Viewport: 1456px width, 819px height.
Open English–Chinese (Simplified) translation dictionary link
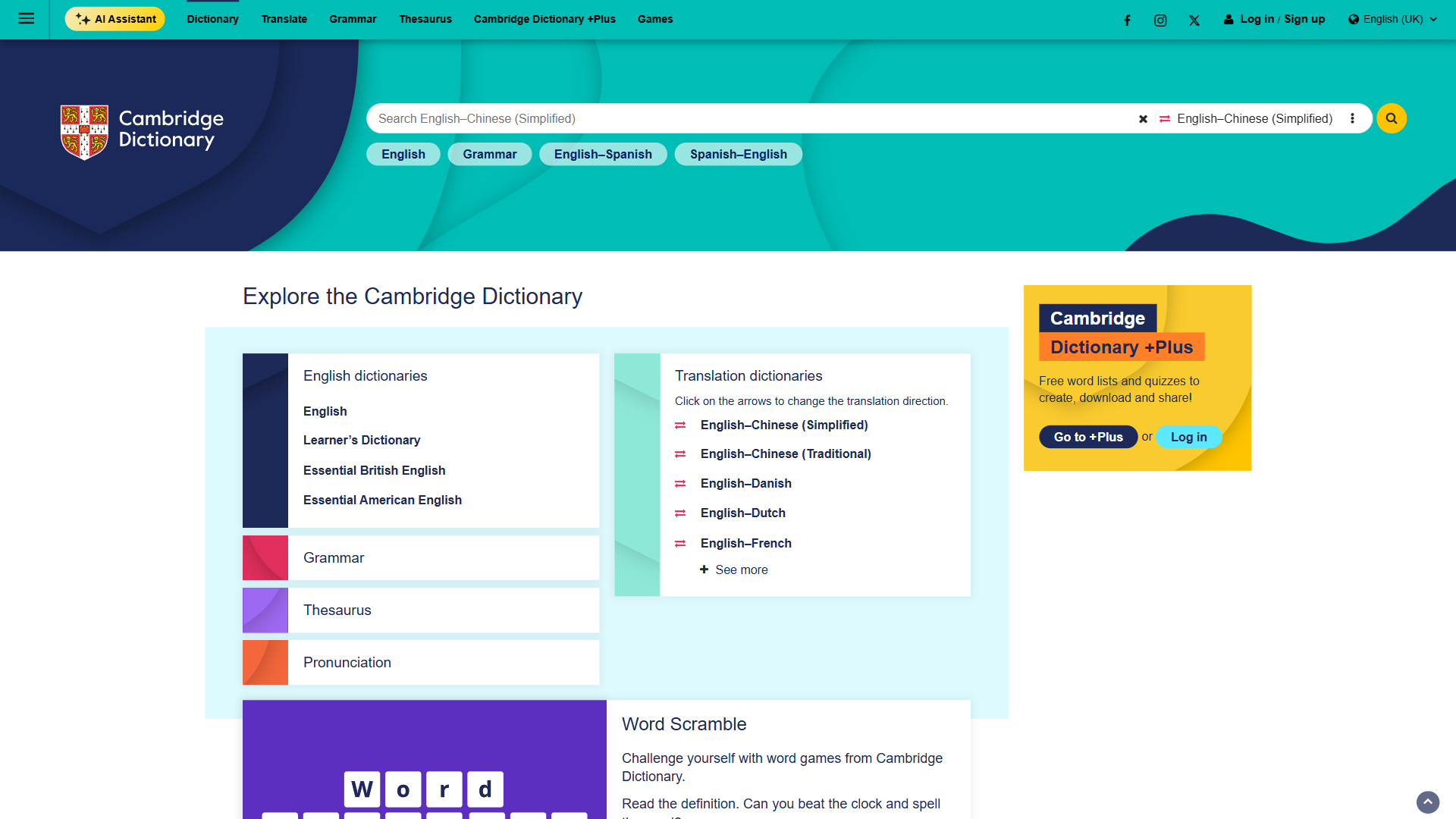[x=784, y=425]
